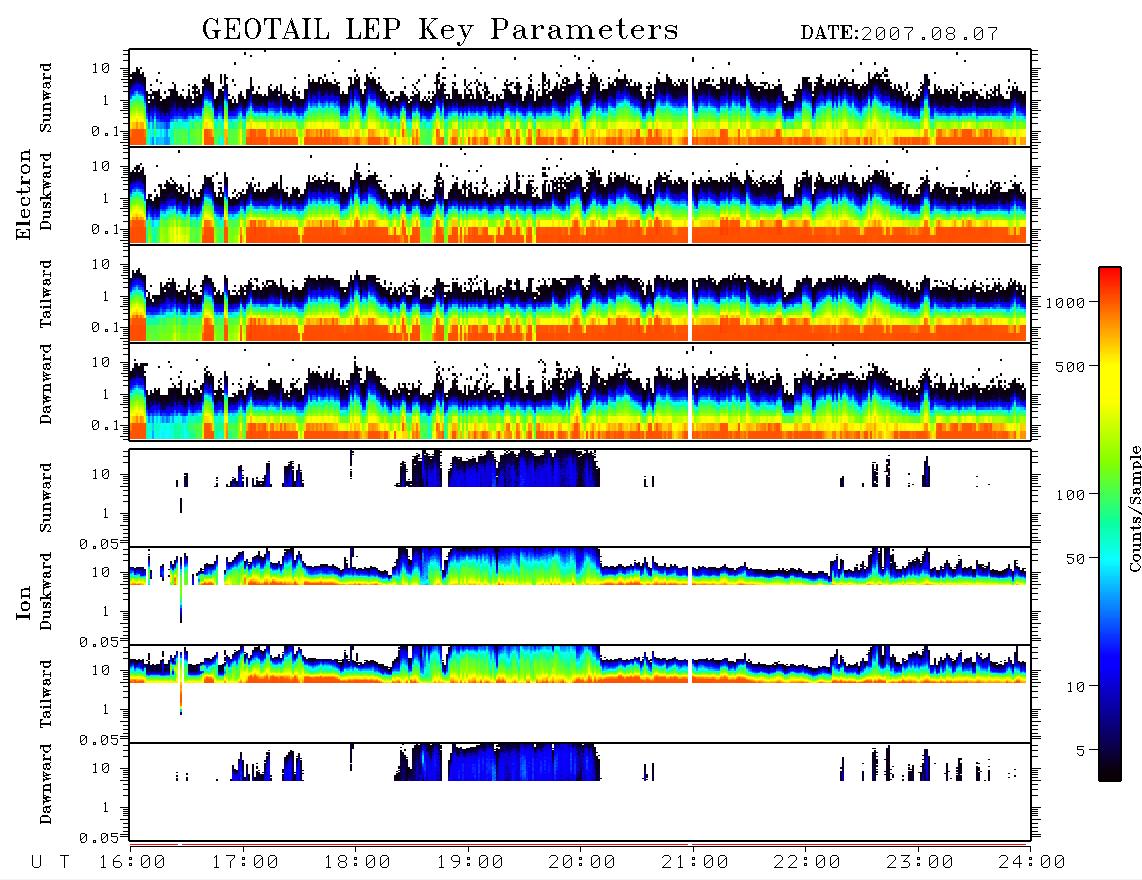Click the 1000 value on the color scale

tap(1065, 303)
